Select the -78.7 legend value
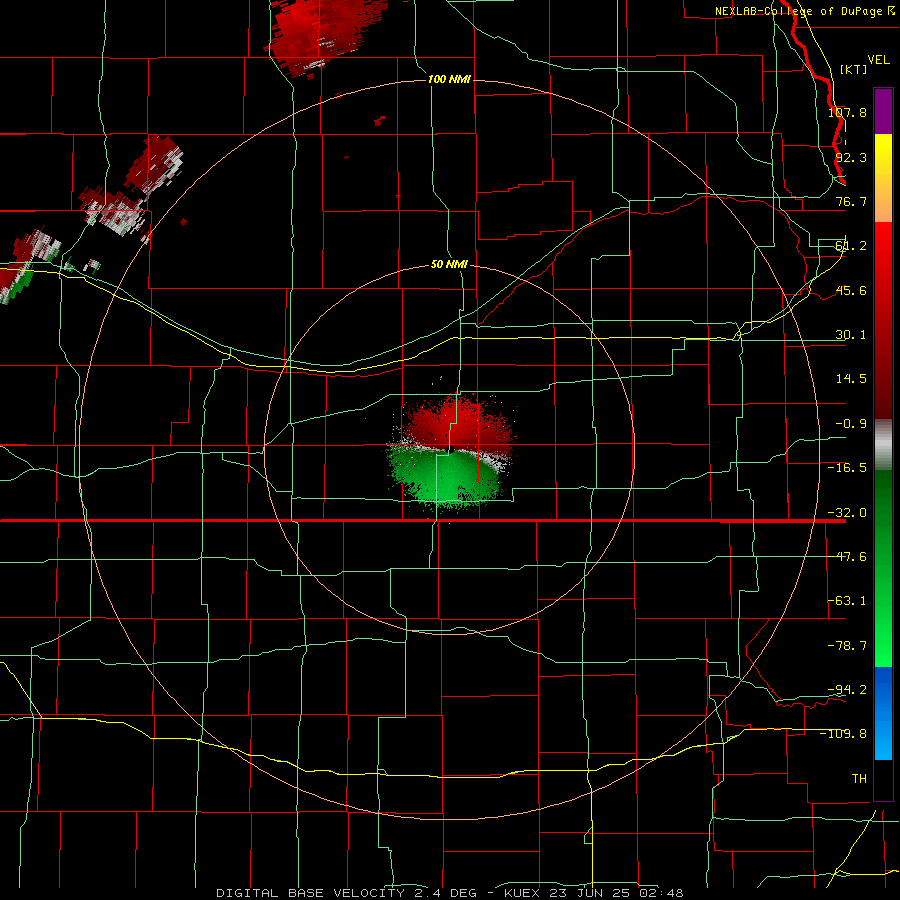Screen dimensions: 900x900 tap(848, 646)
